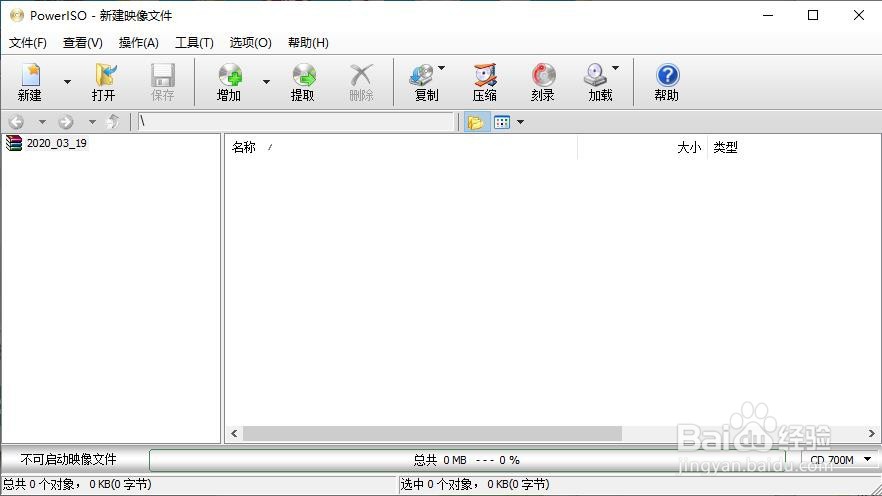Open the 操作(A) menu

(x=138, y=43)
